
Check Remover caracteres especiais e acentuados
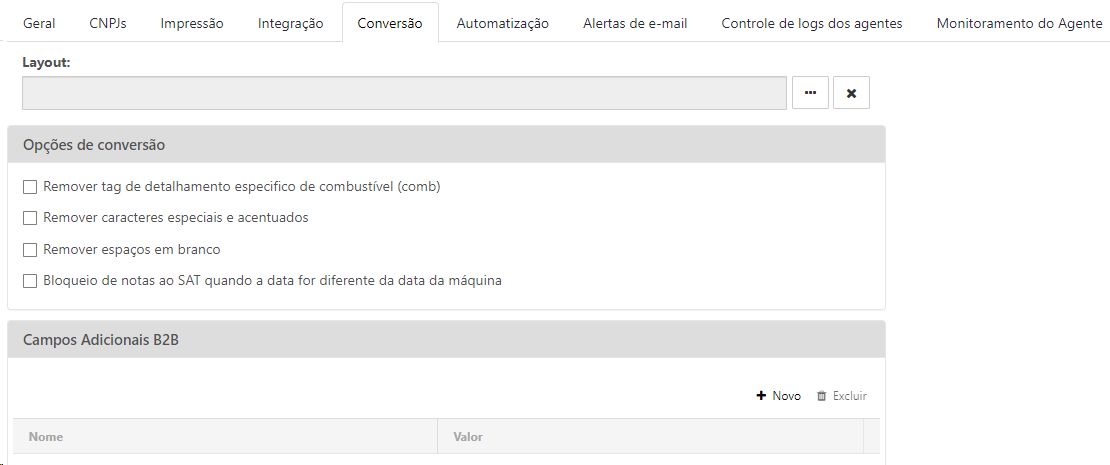click(30, 218)
